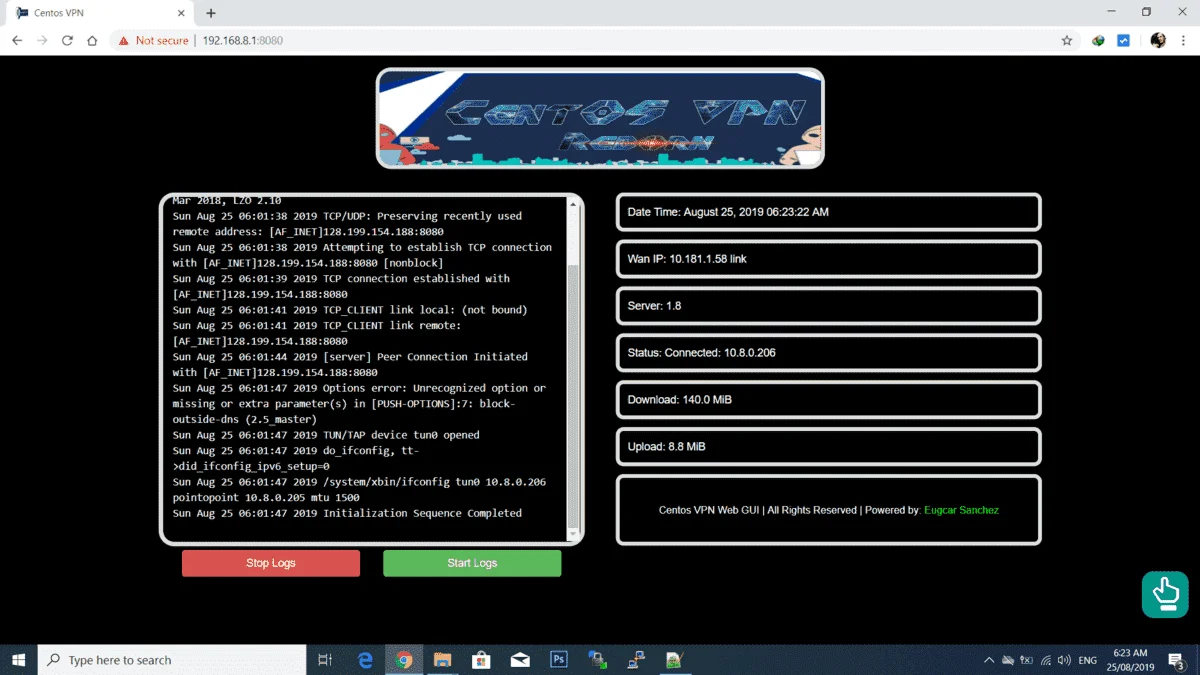Close the Centos VPN tab
The height and width of the screenshot is (675, 1200).
(x=181, y=13)
